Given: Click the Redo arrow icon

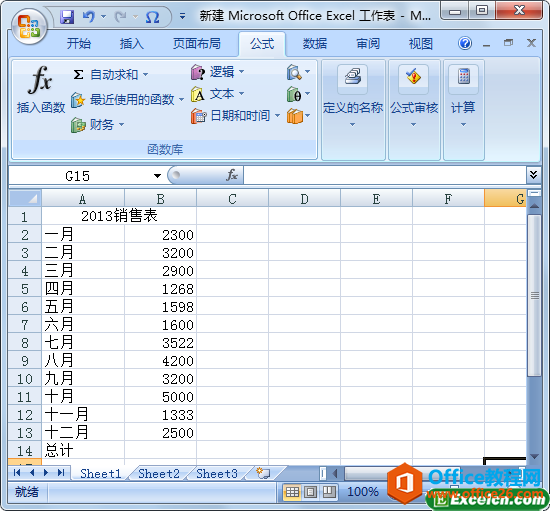Looking at the screenshot, I should [121, 16].
